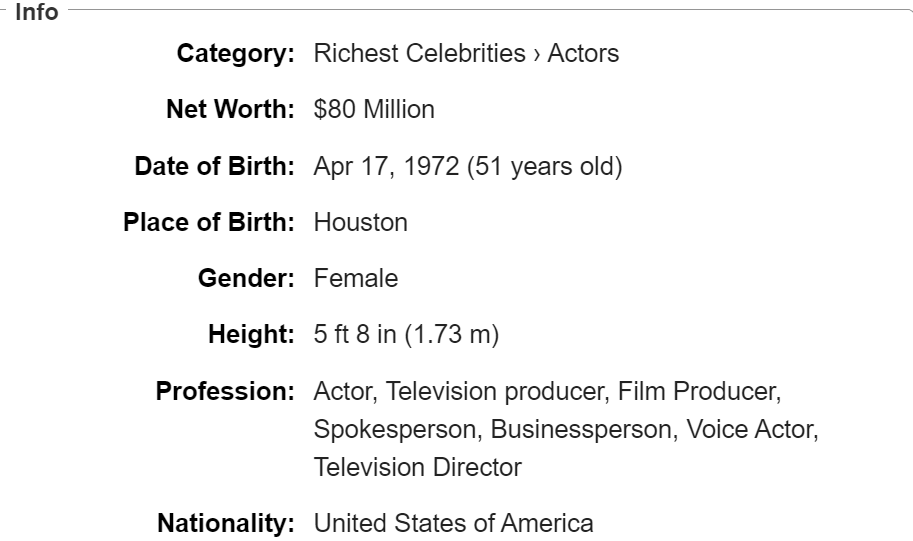Click Television producer in profession list
The width and height of the screenshot is (913, 541).
(x=497, y=391)
